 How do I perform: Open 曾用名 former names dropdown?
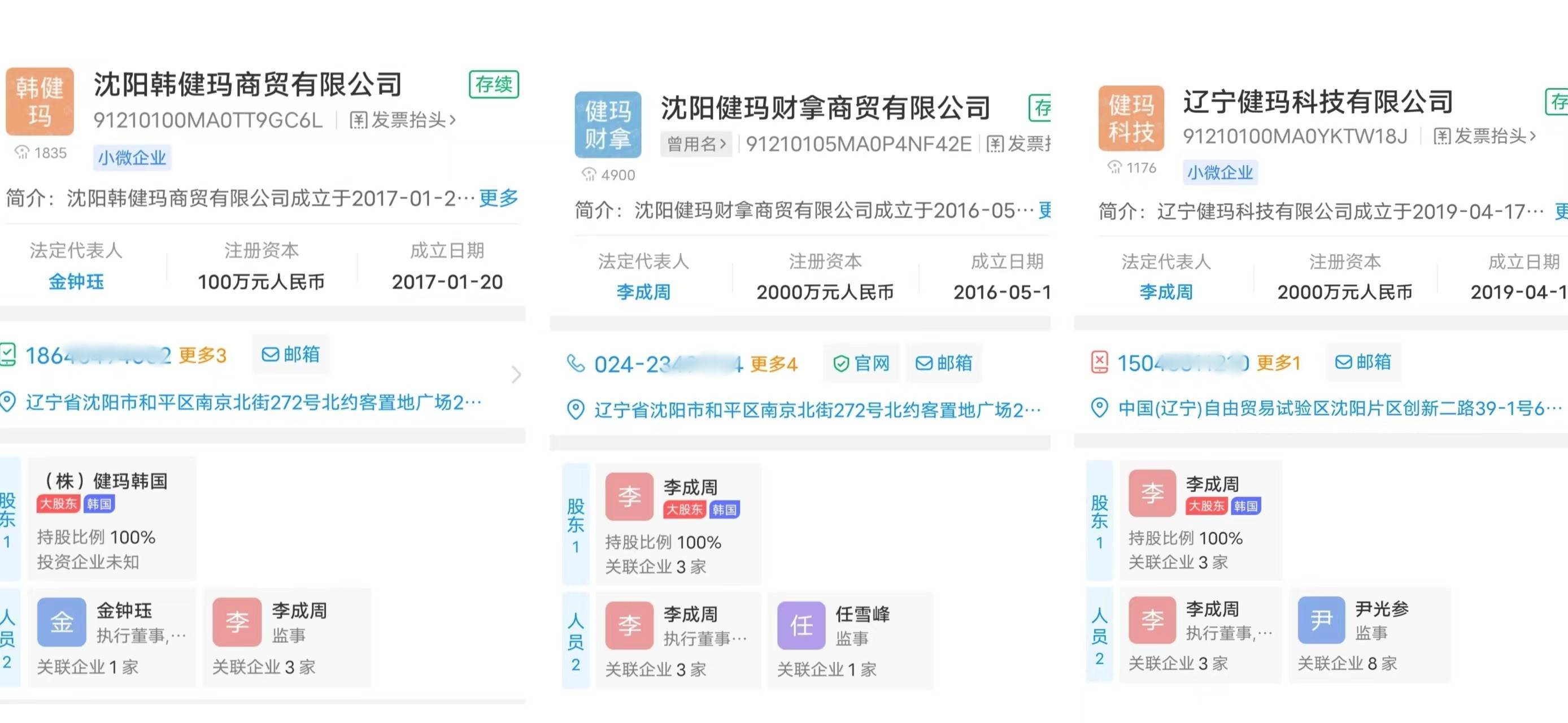click(696, 144)
